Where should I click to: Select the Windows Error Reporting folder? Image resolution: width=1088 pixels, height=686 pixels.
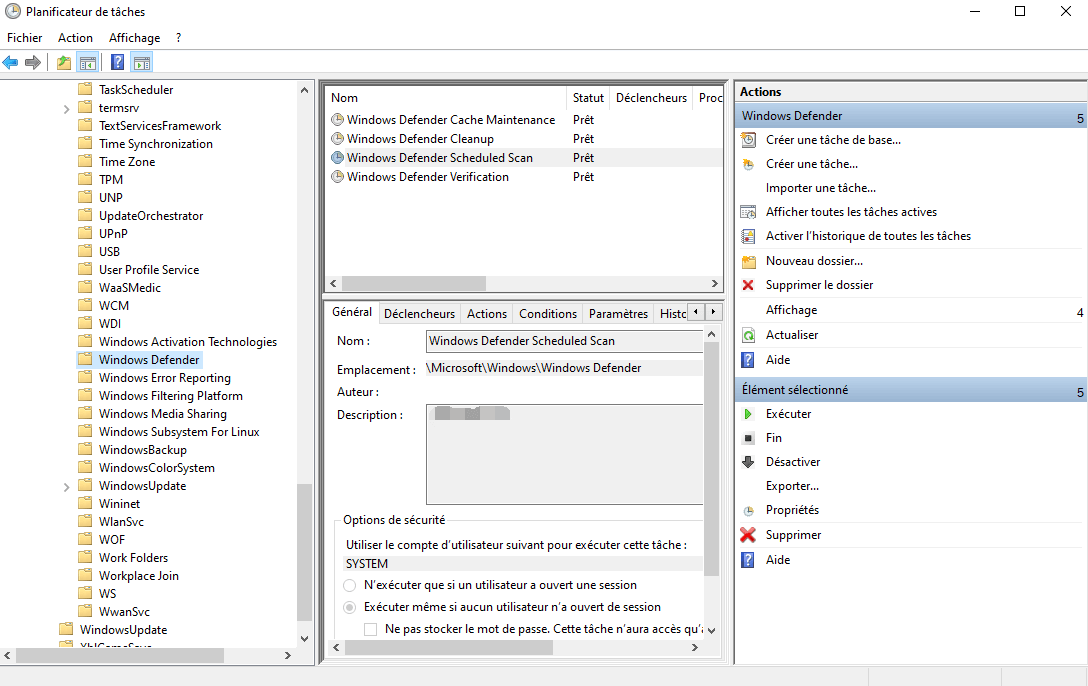(x=164, y=378)
